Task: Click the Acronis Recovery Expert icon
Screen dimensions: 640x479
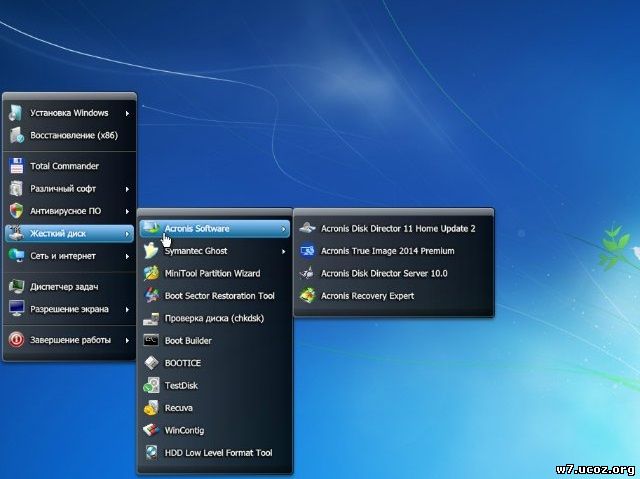Action: tap(307, 296)
